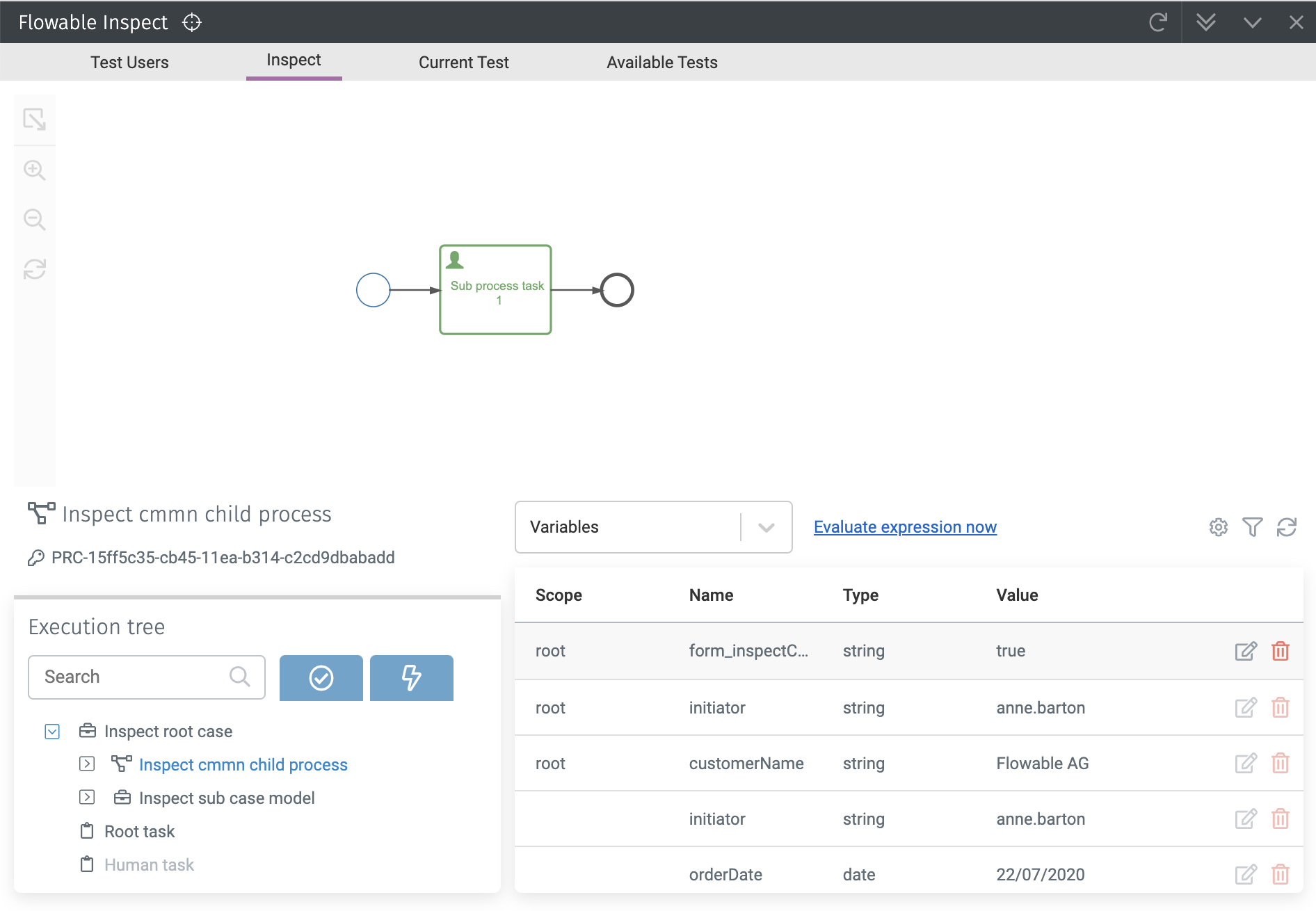Image resolution: width=1316 pixels, height=911 pixels.
Task: Click the zoom out magnifier on diagram toolbar
Action: coord(35,220)
